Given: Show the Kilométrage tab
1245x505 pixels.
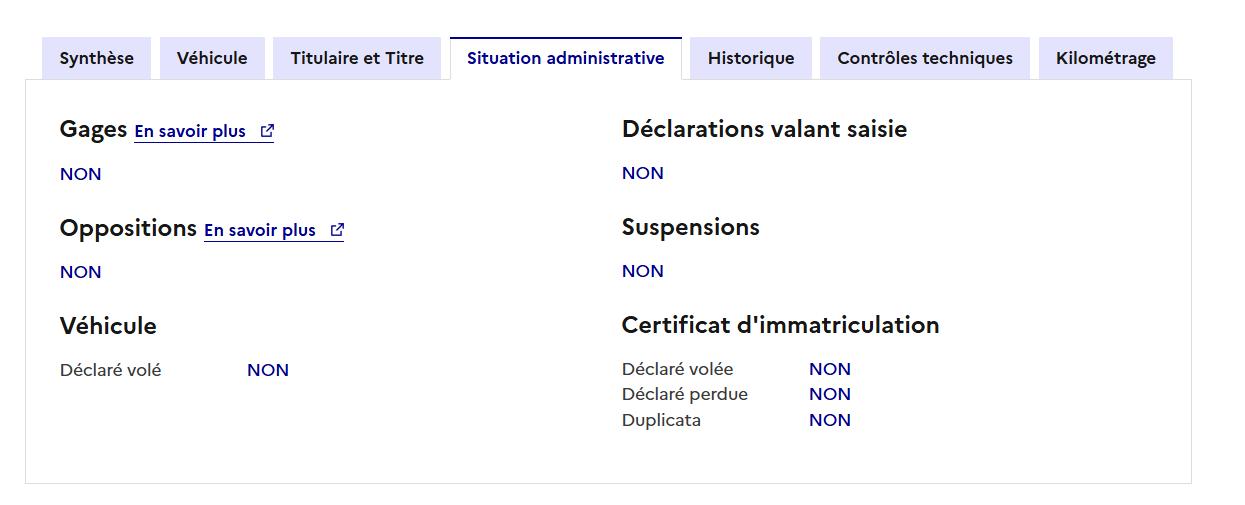Looking at the screenshot, I should coord(1106,58).
